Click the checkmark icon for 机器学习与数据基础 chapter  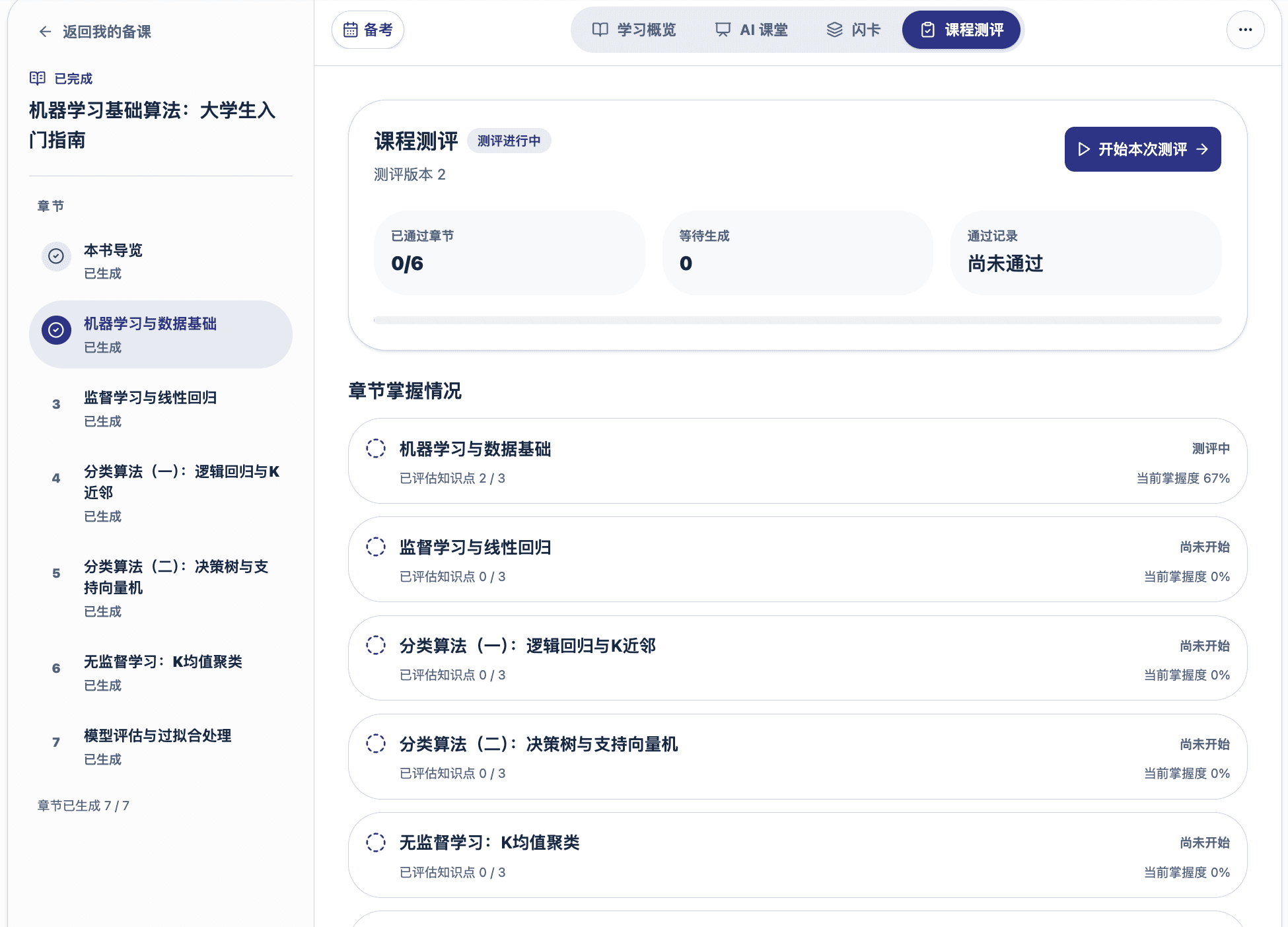click(x=56, y=329)
